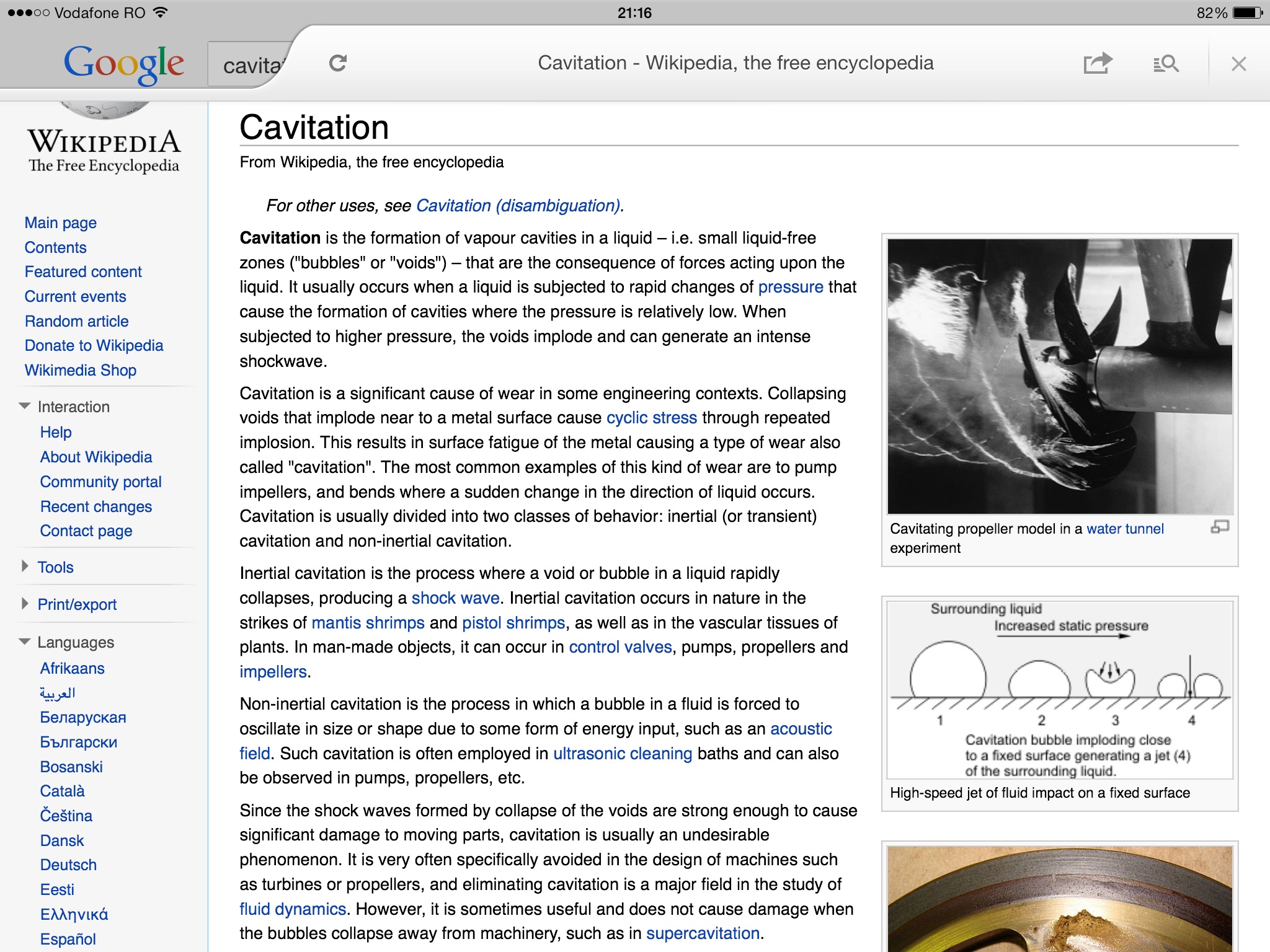1270x952 pixels.
Task: Enlarge the propeller image using the magnify icon
Action: (1220, 527)
